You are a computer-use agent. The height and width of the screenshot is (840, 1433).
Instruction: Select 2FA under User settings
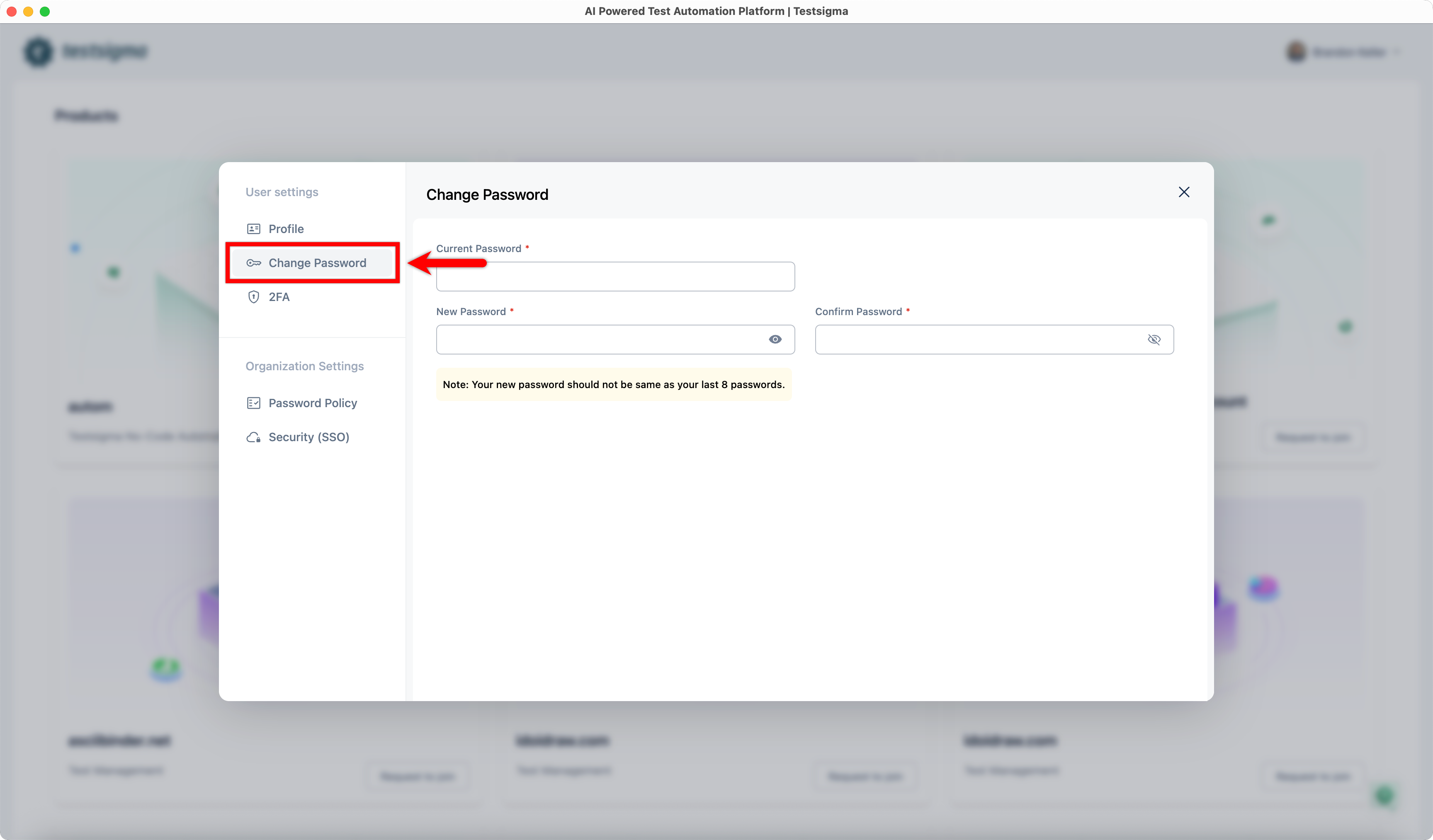[x=279, y=297]
